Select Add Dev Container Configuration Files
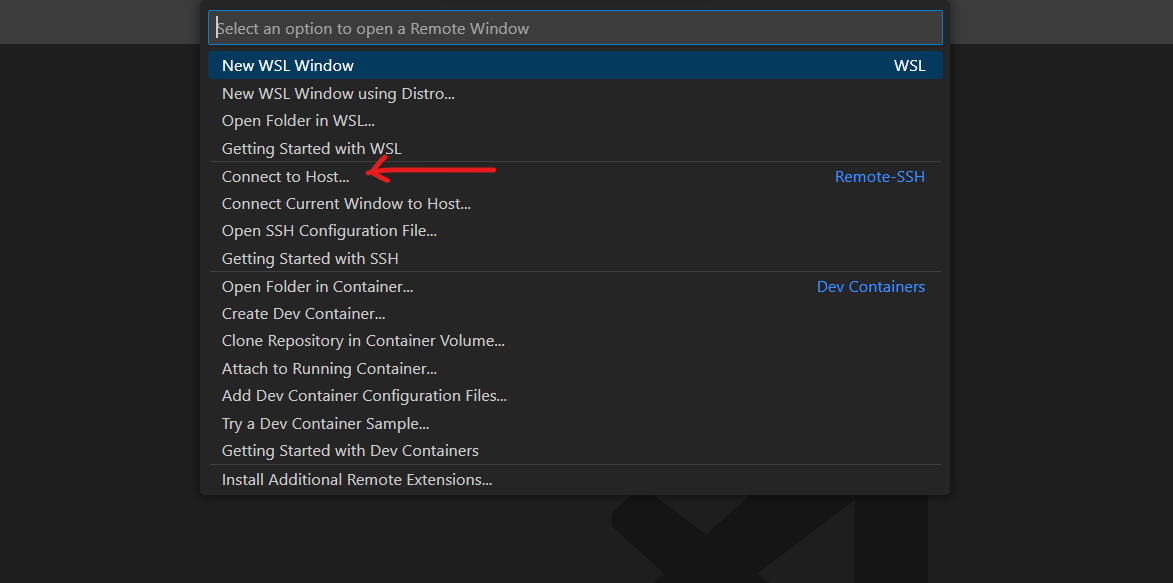This screenshot has height=583, width=1173. (364, 395)
